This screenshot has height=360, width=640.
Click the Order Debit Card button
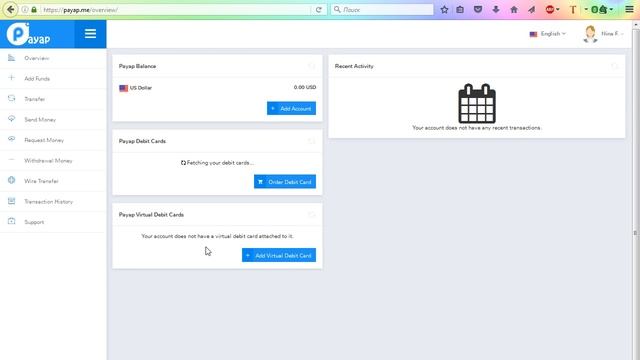tap(285, 182)
